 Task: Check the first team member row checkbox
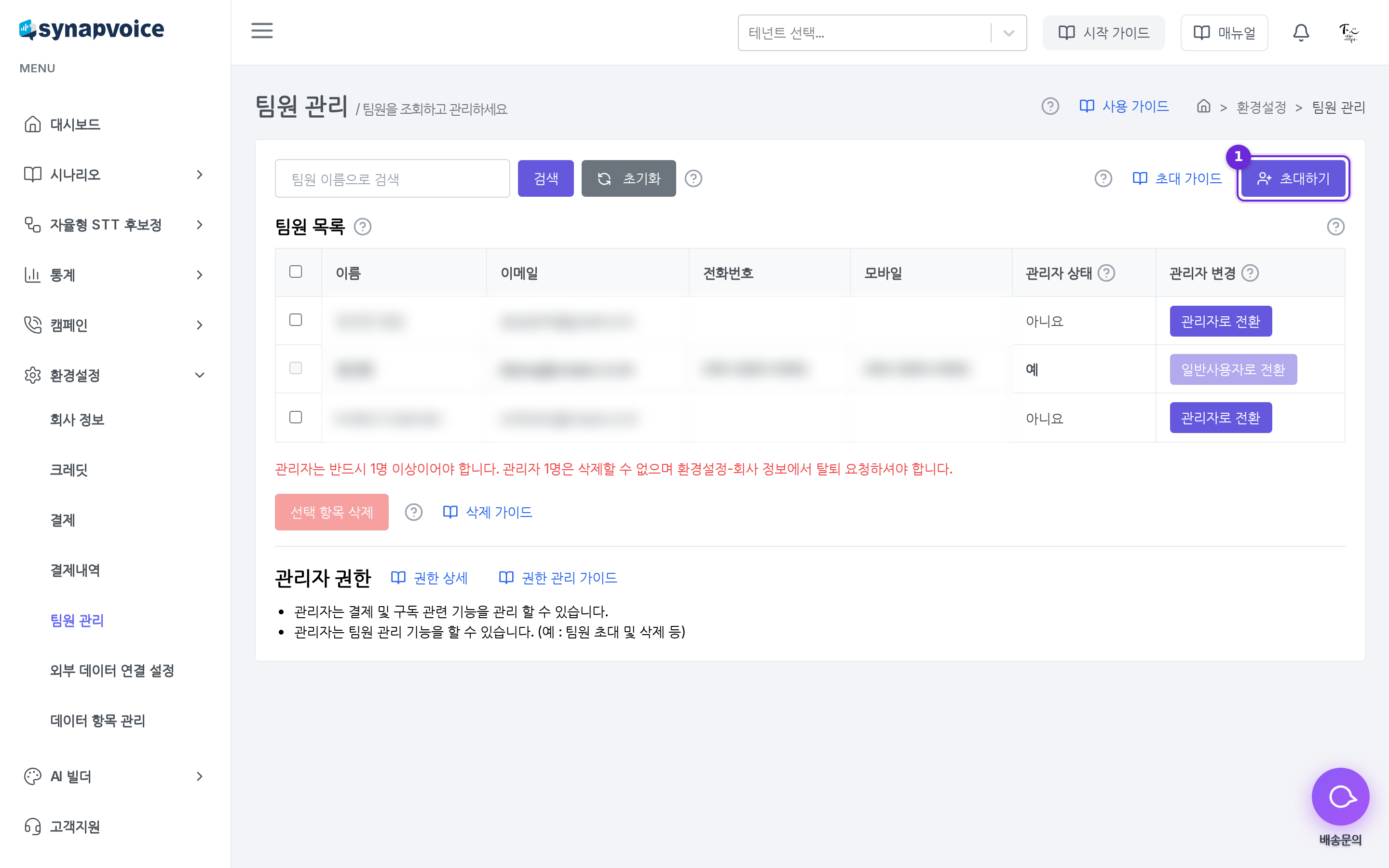pyautogui.click(x=296, y=320)
